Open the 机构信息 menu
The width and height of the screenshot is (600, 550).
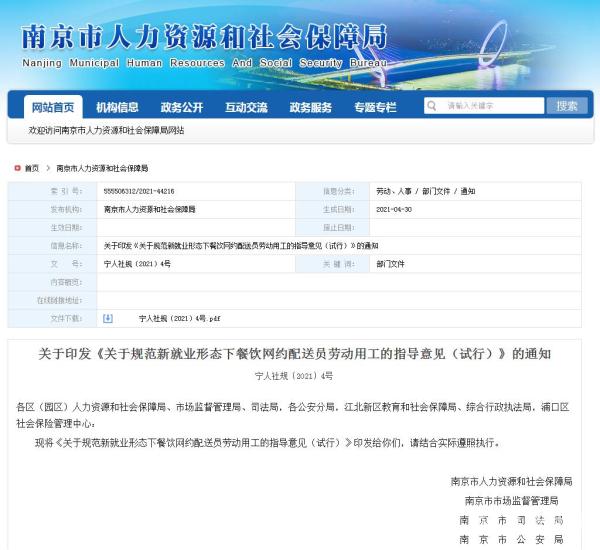pyautogui.click(x=117, y=107)
